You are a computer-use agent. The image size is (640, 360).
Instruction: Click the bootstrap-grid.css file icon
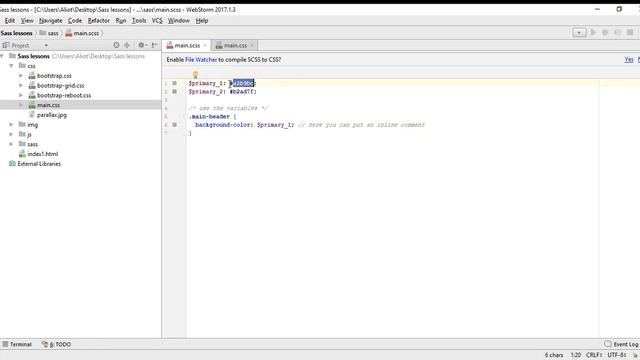(x=32, y=85)
